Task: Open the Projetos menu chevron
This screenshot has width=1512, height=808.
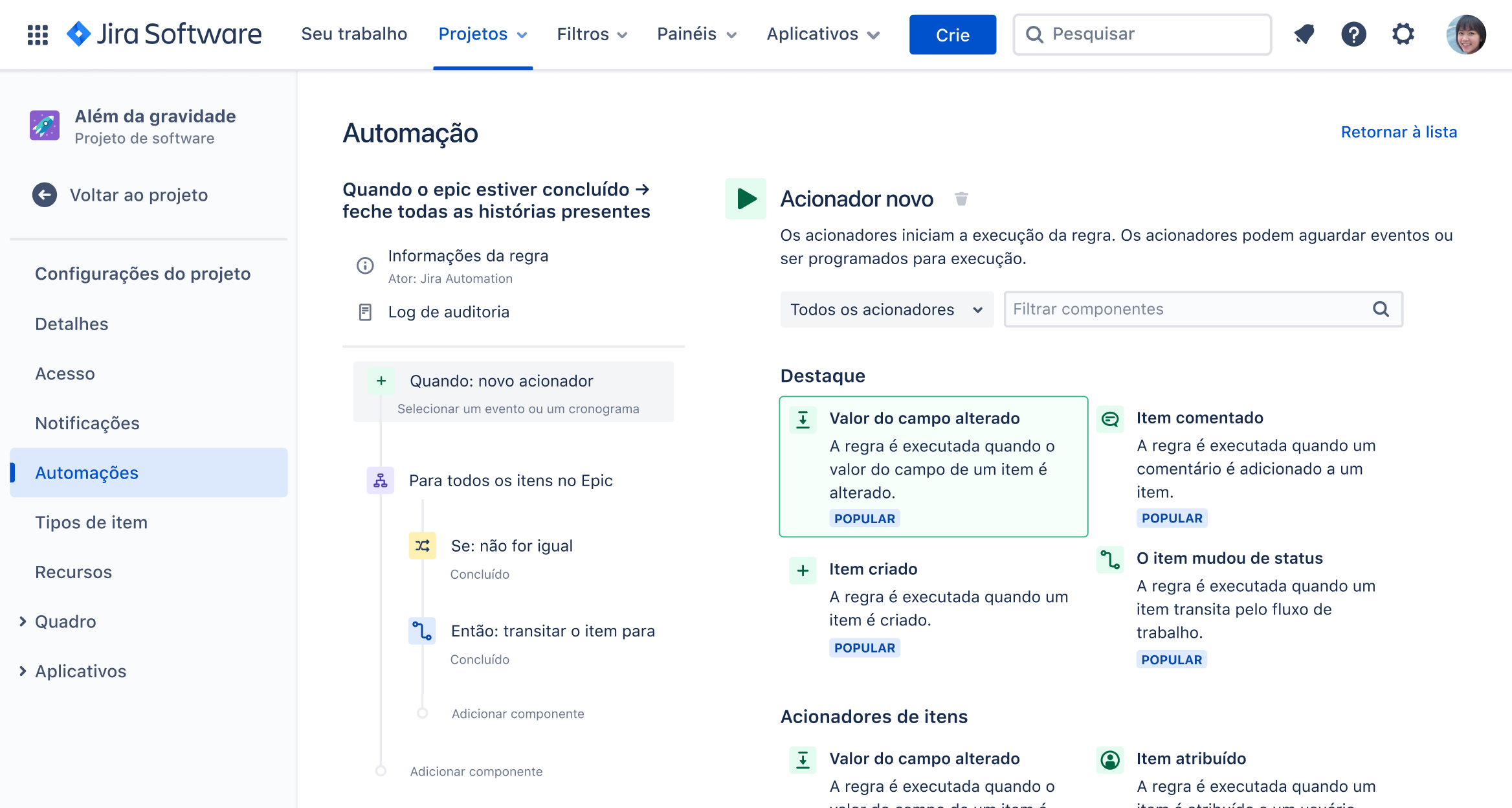Action: pos(522,34)
